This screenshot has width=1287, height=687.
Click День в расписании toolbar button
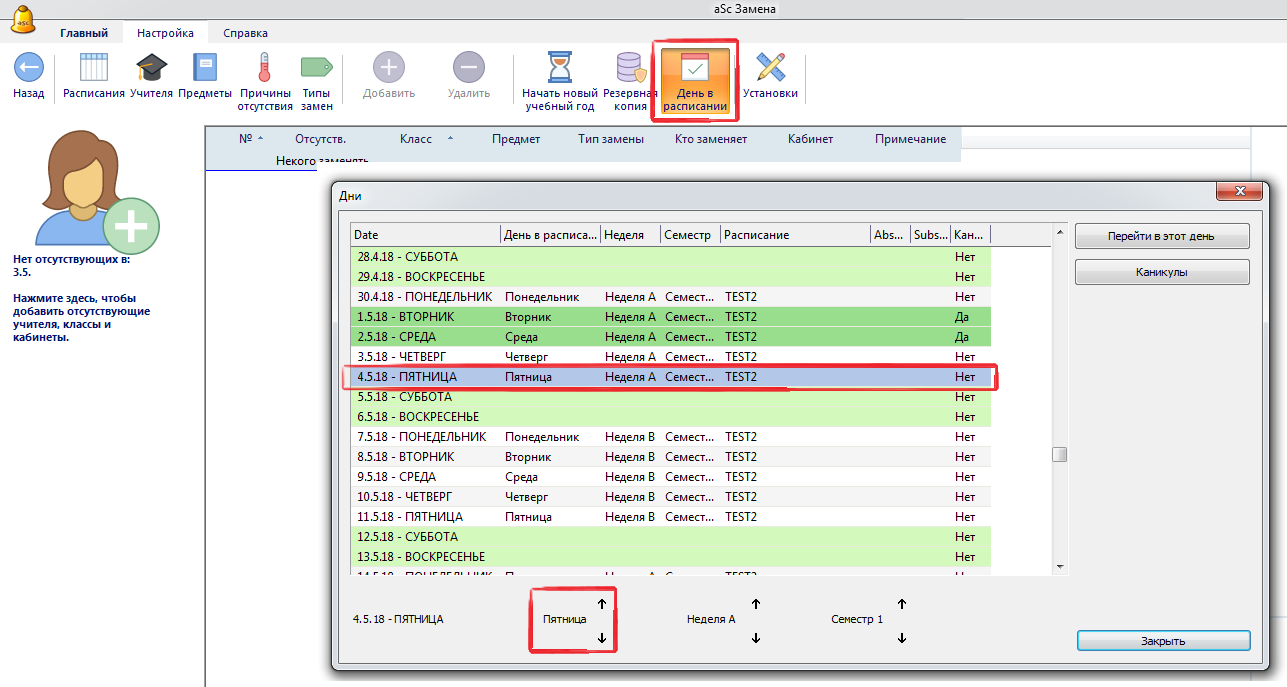click(x=694, y=80)
